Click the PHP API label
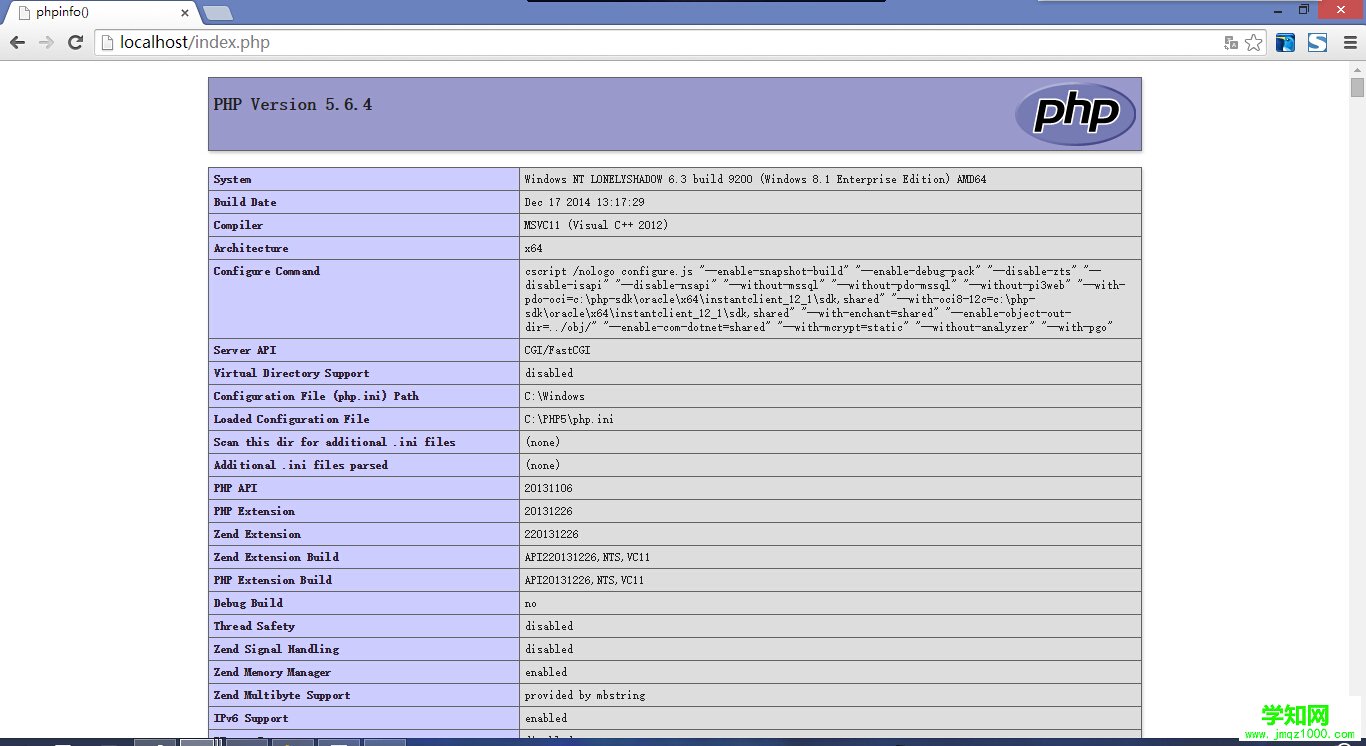 click(235, 488)
